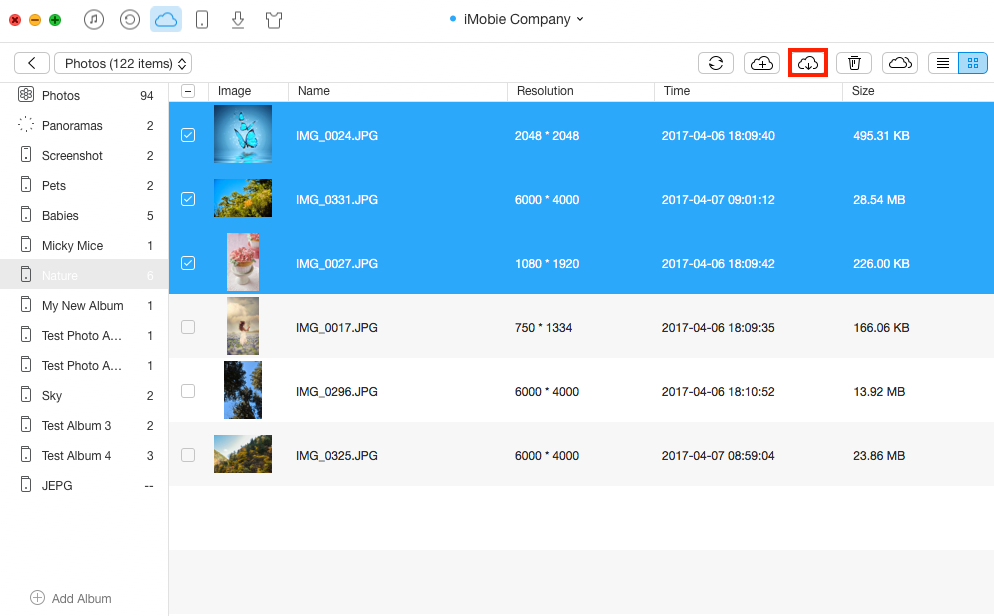The width and height of the screenshot is (994, 616).
Task: Click the blue butterfly thumbnail
Action: click(243, 134)
